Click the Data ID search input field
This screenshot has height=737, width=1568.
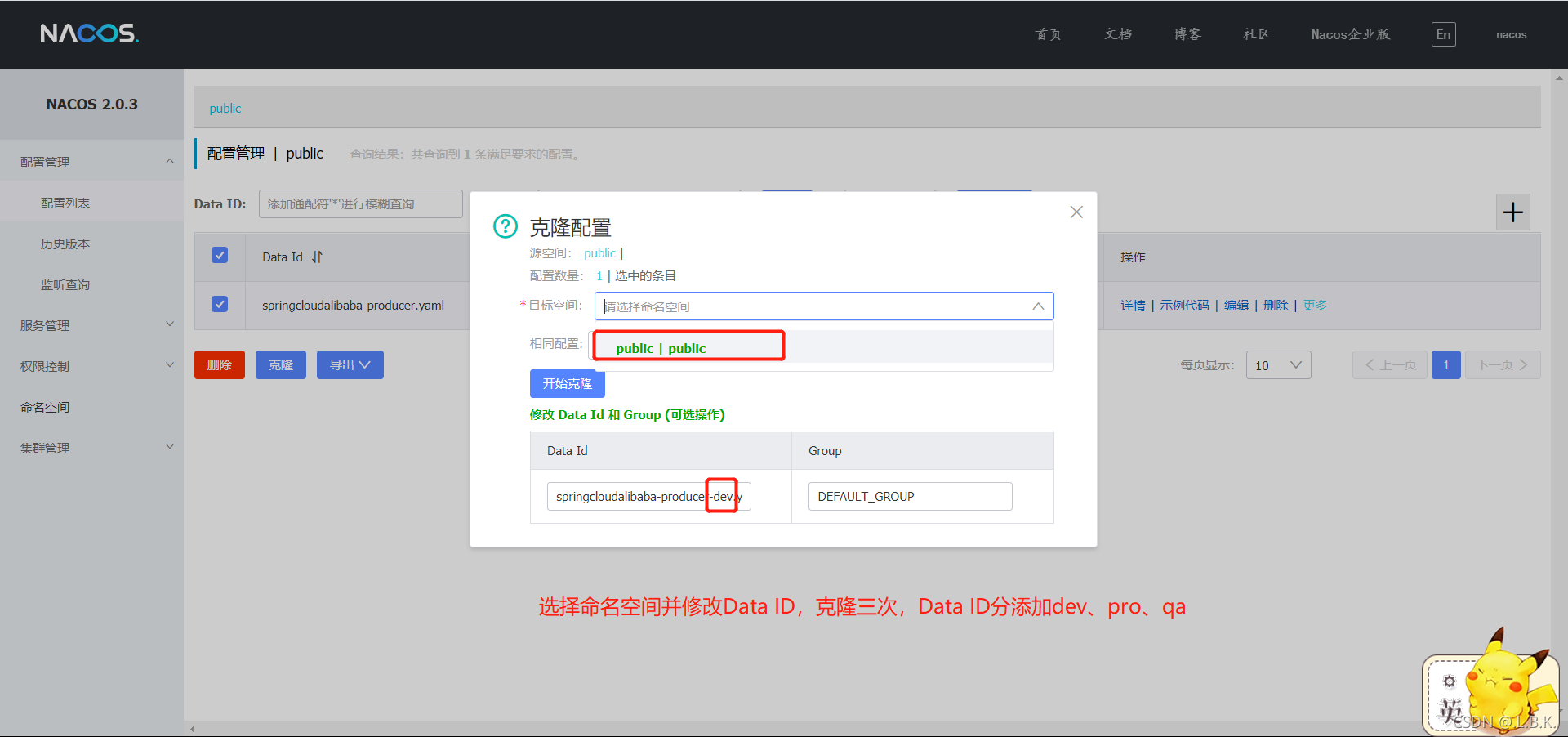coord(360,203)
